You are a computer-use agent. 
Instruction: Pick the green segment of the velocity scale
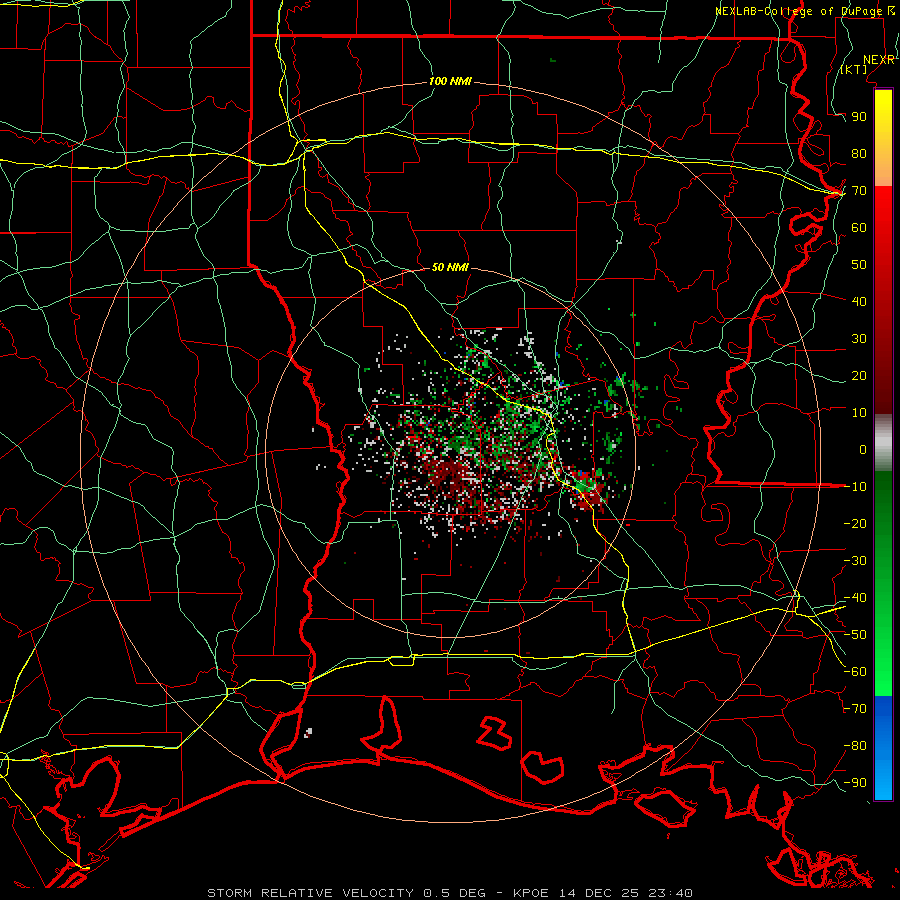[x=883, y=584]
